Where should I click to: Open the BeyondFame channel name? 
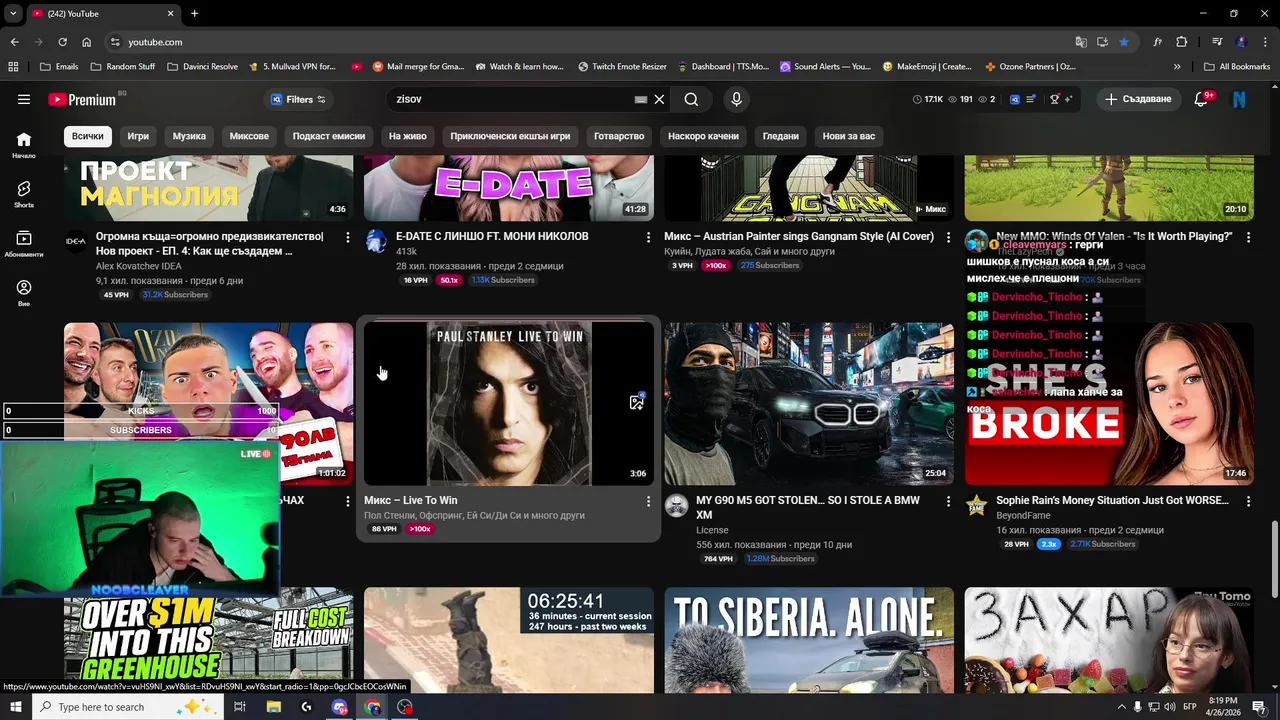pyautogui.click(x=1023, y=515)
